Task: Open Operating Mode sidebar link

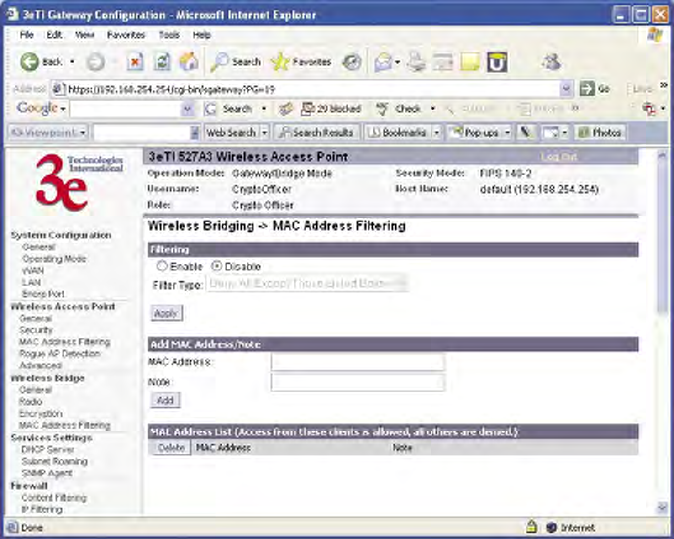Action: 54,259
